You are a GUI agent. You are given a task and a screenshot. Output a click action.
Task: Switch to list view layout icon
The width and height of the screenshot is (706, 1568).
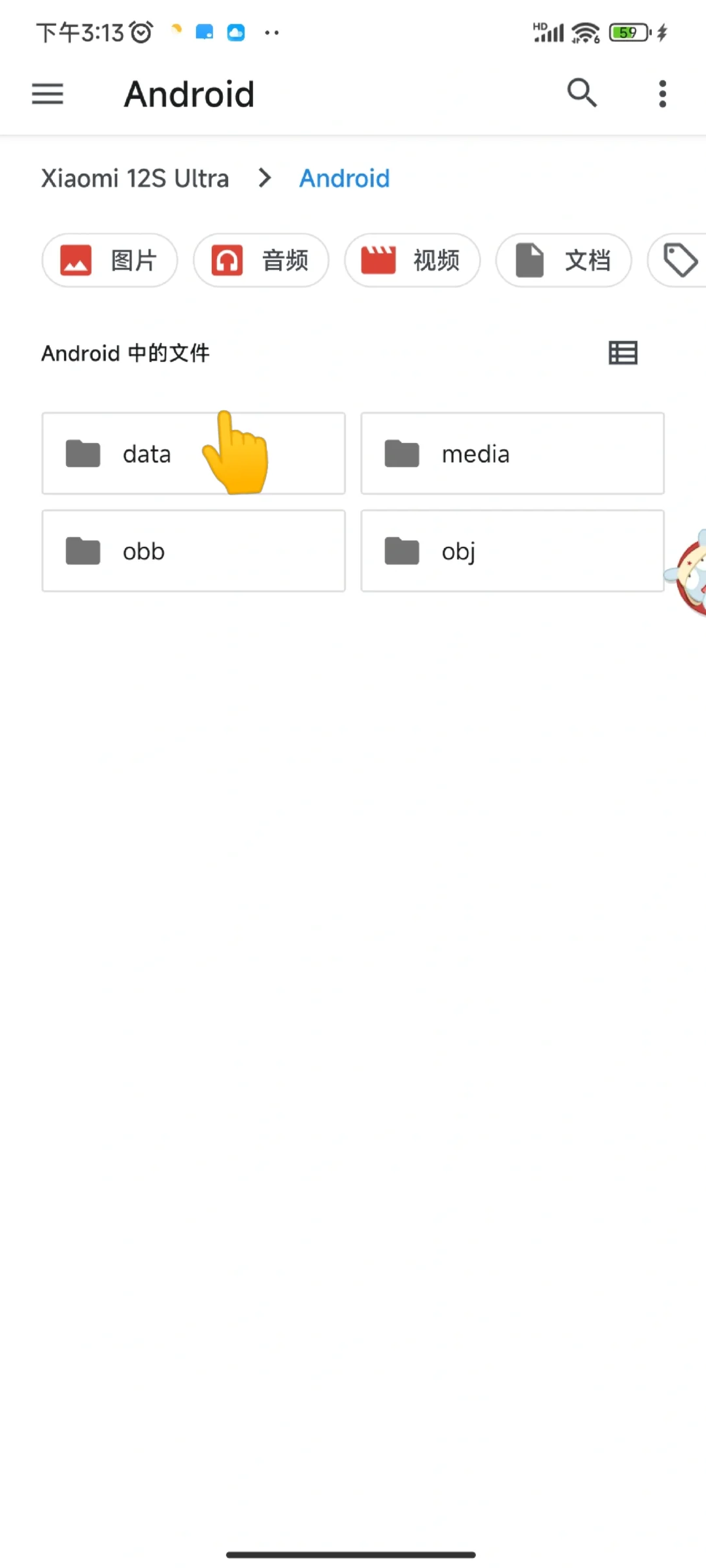tap(623, 353)
